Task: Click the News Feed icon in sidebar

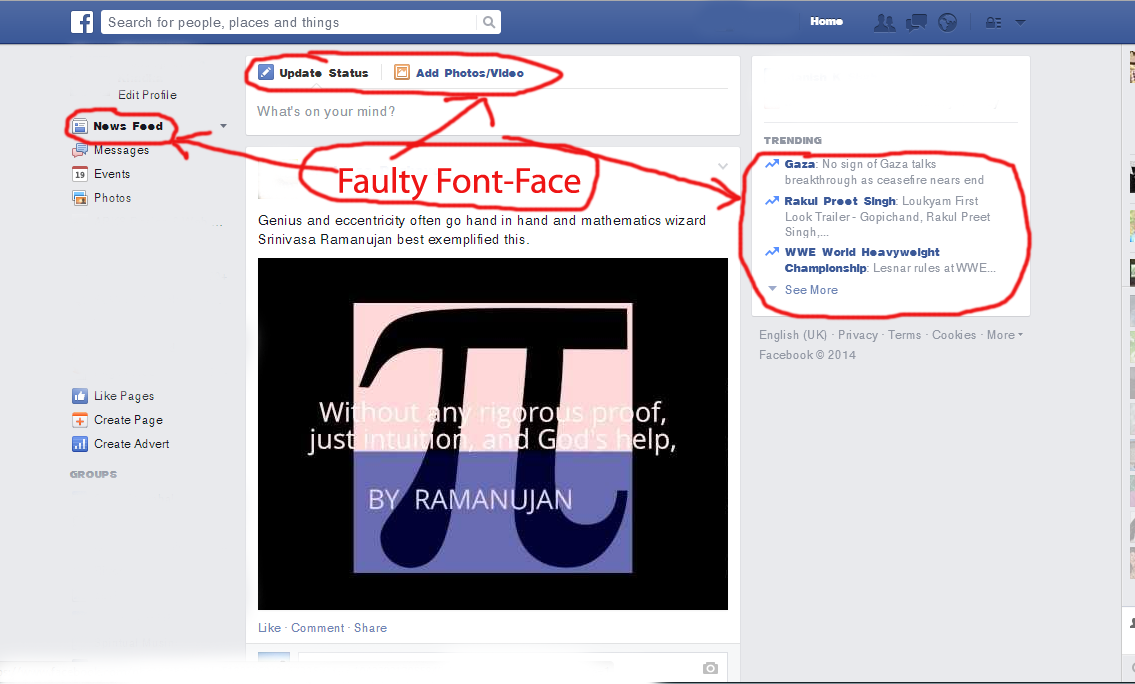Action: tap(80, 126)
